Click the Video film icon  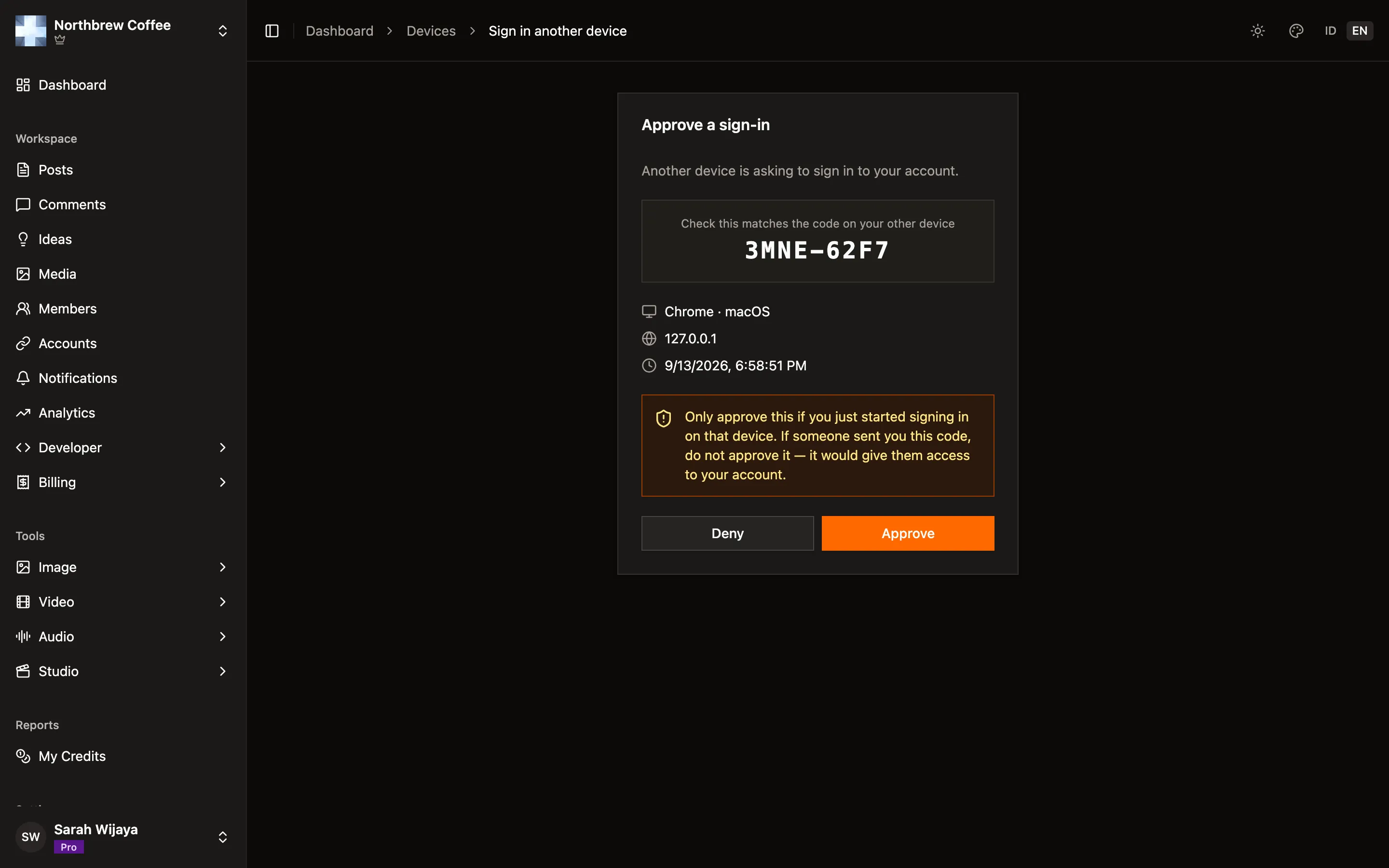(23, 602)
